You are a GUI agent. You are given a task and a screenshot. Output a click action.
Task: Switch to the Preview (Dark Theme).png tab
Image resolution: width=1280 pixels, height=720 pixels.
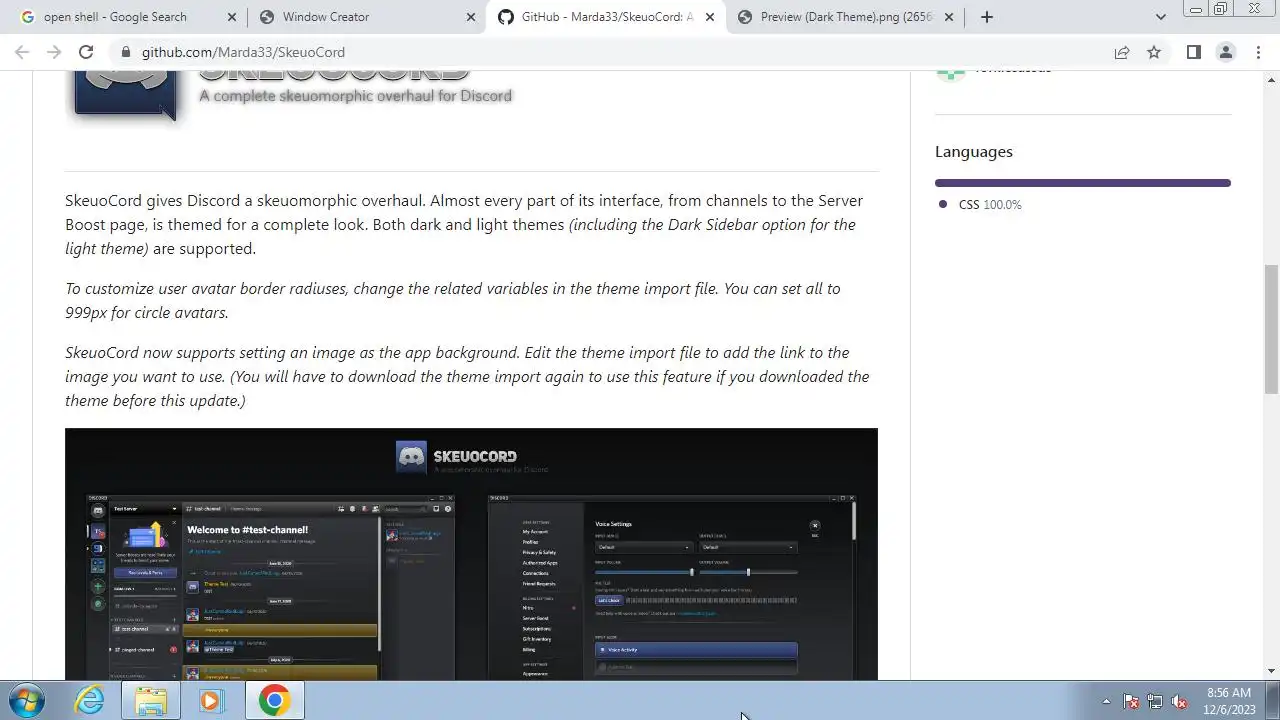[846, 17]
